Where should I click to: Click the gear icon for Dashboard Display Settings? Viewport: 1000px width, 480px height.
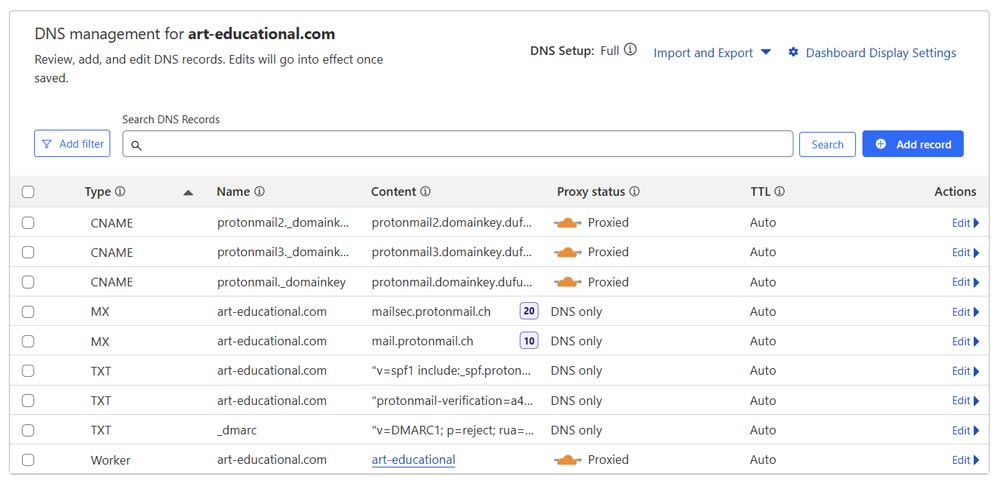point(793,53)
